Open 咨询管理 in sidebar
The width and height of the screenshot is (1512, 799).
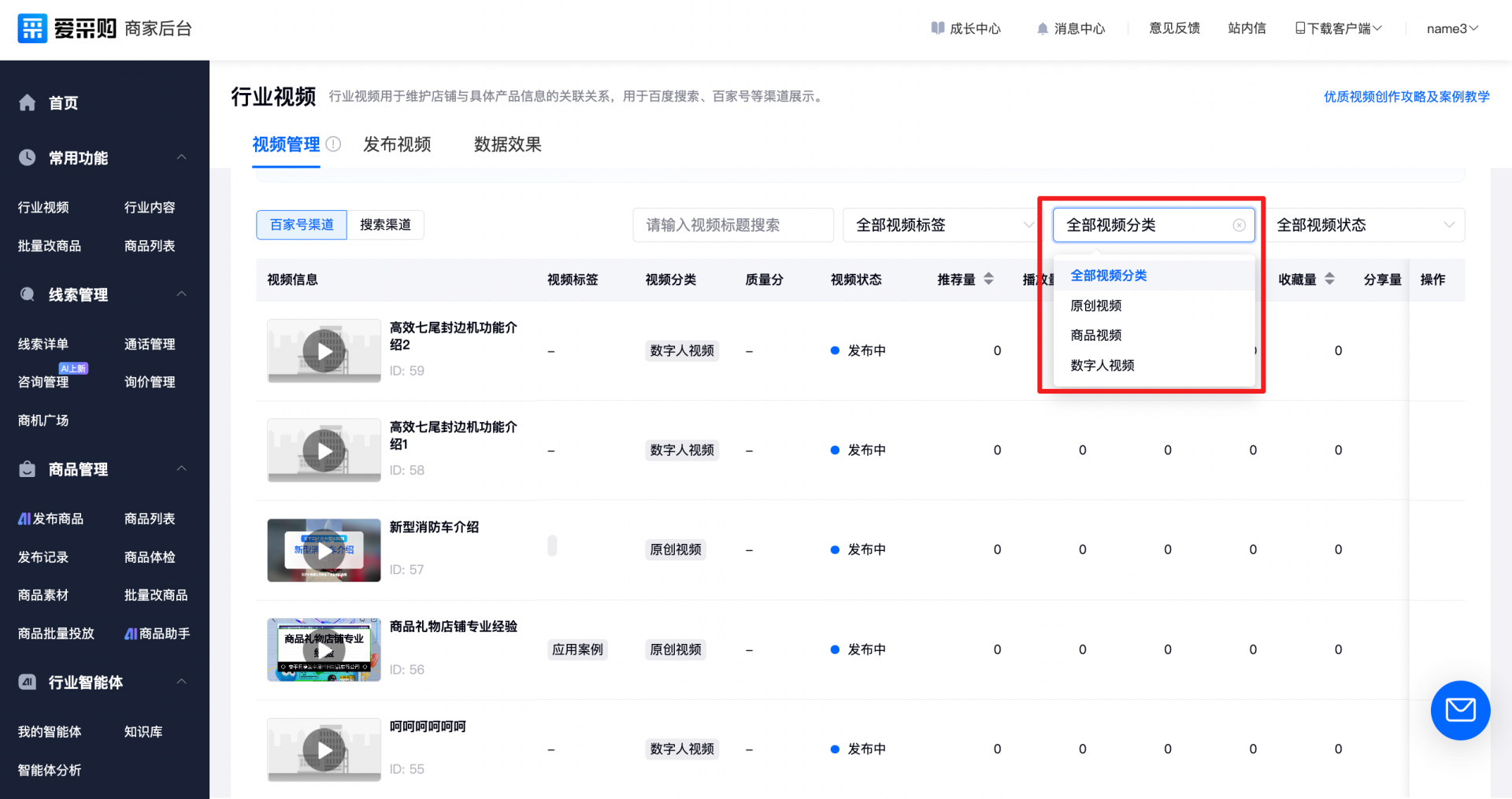[43, 382]
